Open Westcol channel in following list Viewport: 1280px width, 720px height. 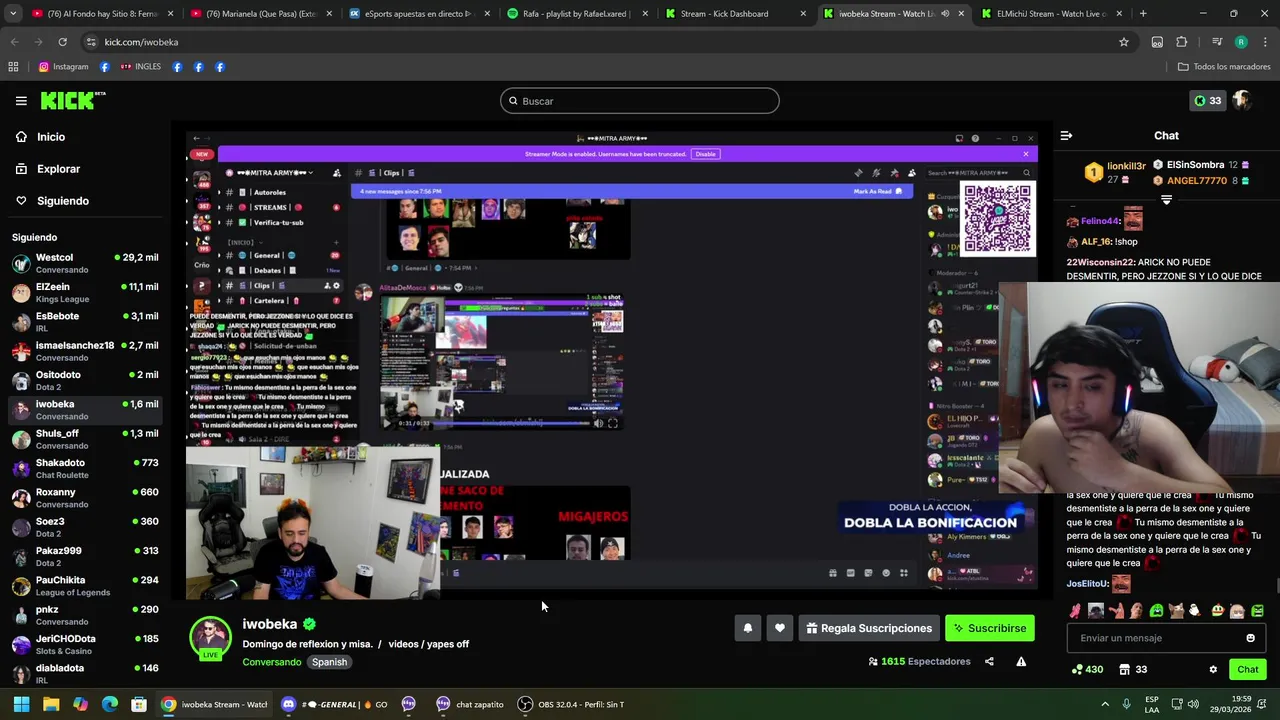pos(85,263)
